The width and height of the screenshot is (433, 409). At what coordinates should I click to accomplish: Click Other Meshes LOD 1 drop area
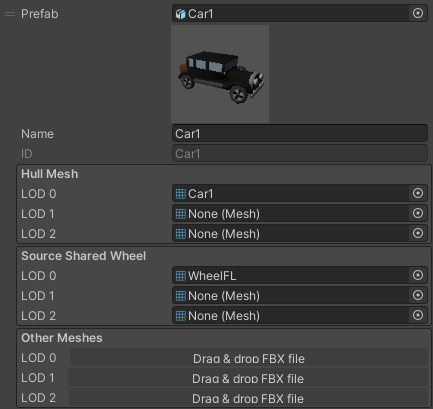coord(248,378)
